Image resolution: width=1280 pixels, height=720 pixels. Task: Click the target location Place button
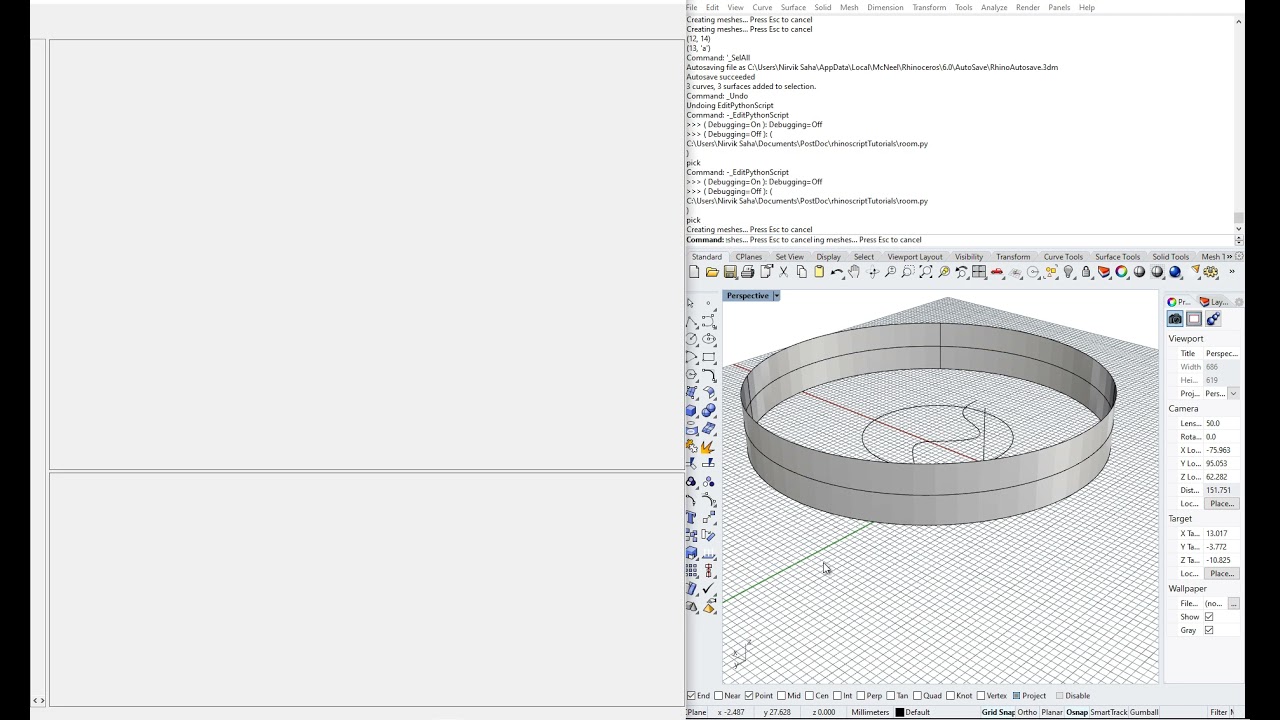click(x=1221, y=574)
